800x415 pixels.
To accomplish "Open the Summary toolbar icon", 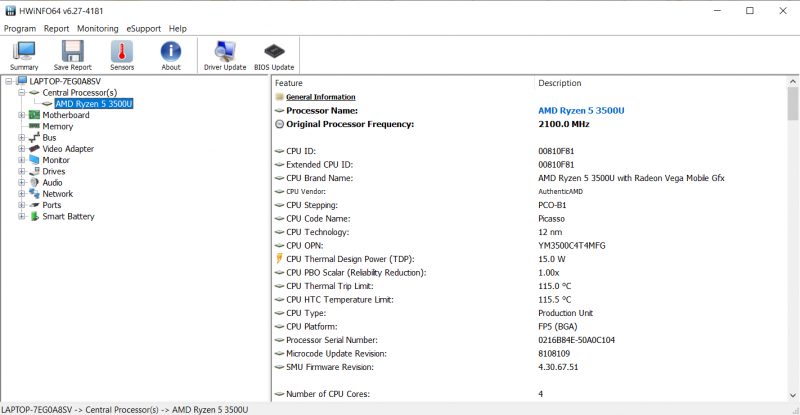I will tap(24, 54).
